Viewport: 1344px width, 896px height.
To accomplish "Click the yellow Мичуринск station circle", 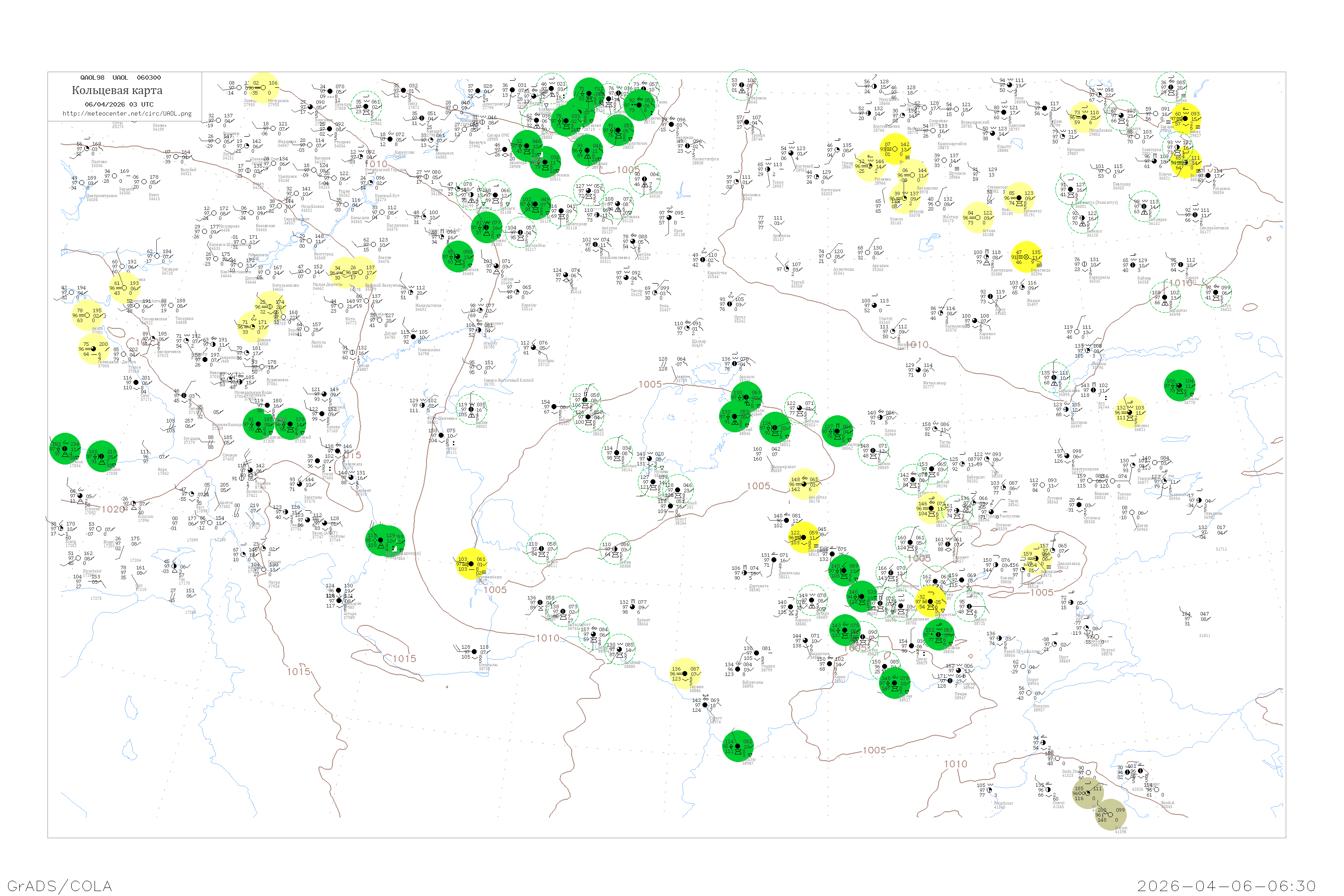I will pyautogui.click(x=263, y=87).
